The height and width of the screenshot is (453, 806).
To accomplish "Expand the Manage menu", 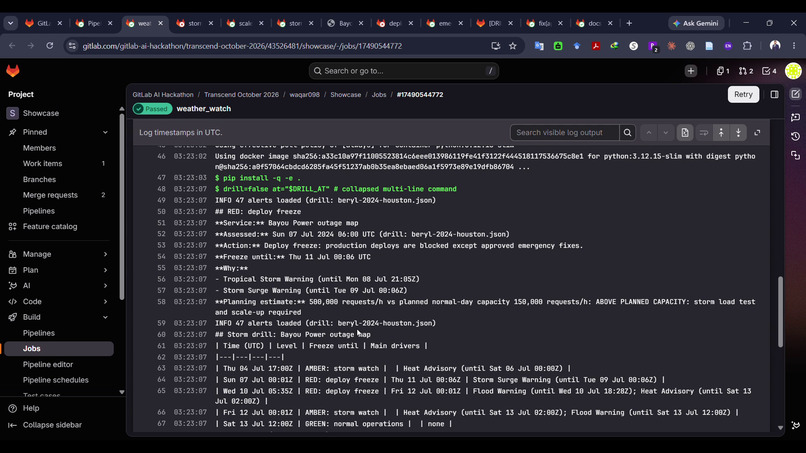I will click(x=105, y=254).
